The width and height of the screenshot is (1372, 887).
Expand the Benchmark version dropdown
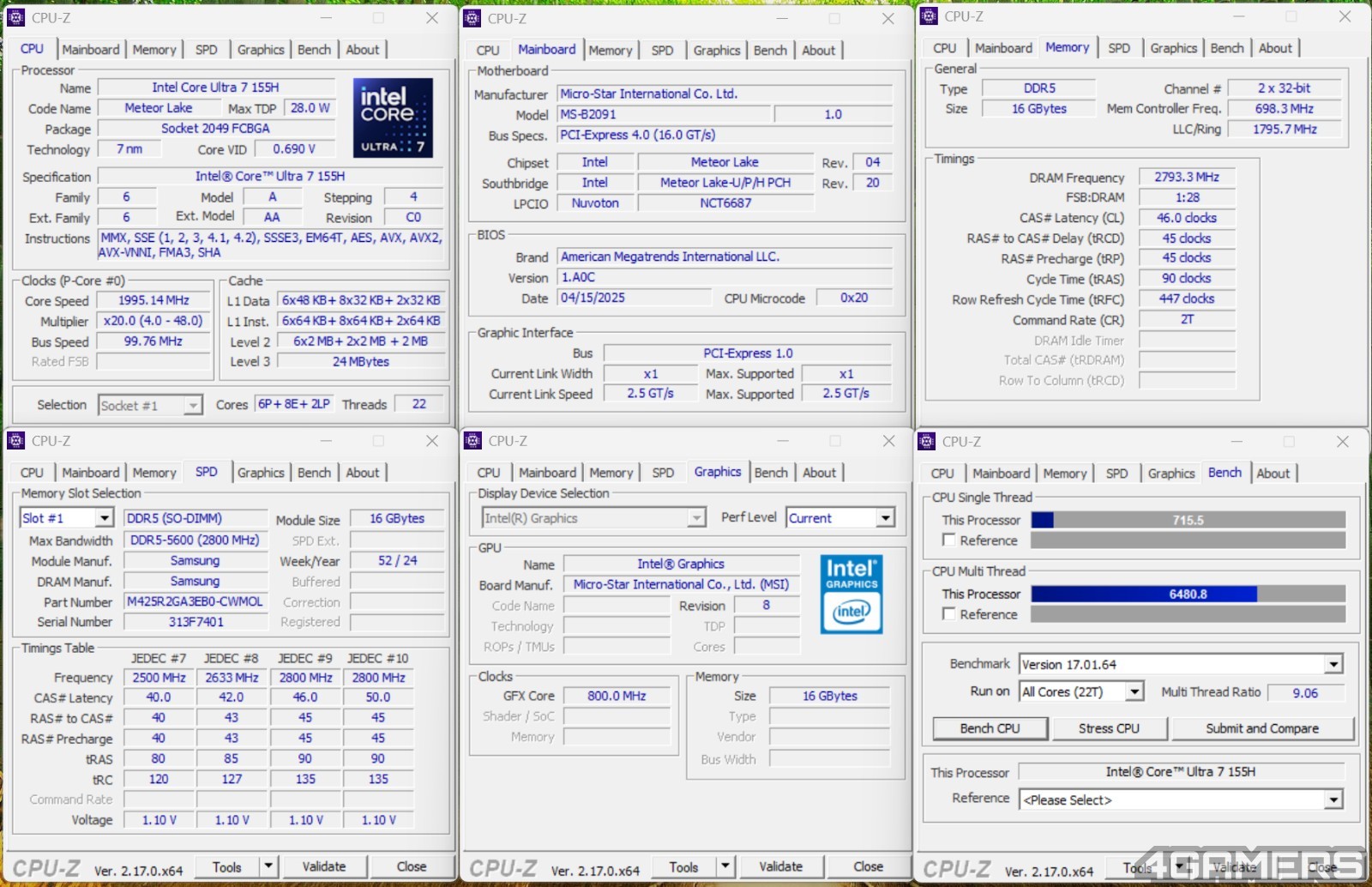click(1333, 665)
